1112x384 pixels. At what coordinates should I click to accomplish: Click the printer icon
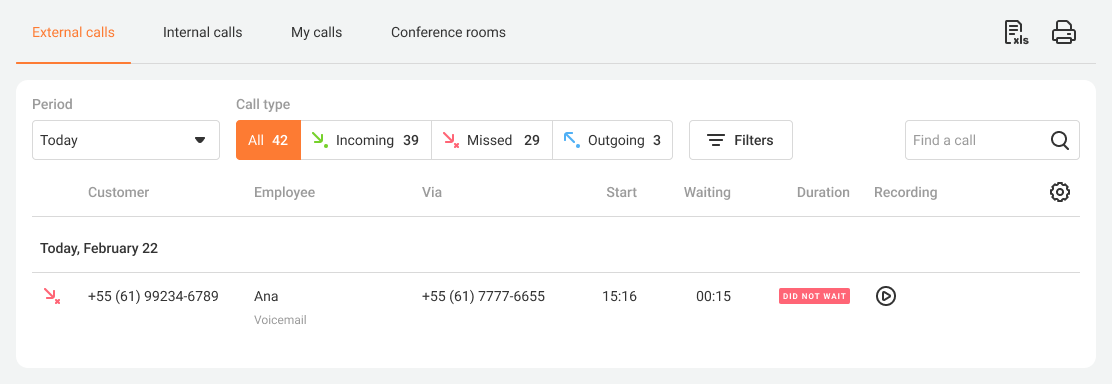pyautogui.click(x=1064, y=33)
